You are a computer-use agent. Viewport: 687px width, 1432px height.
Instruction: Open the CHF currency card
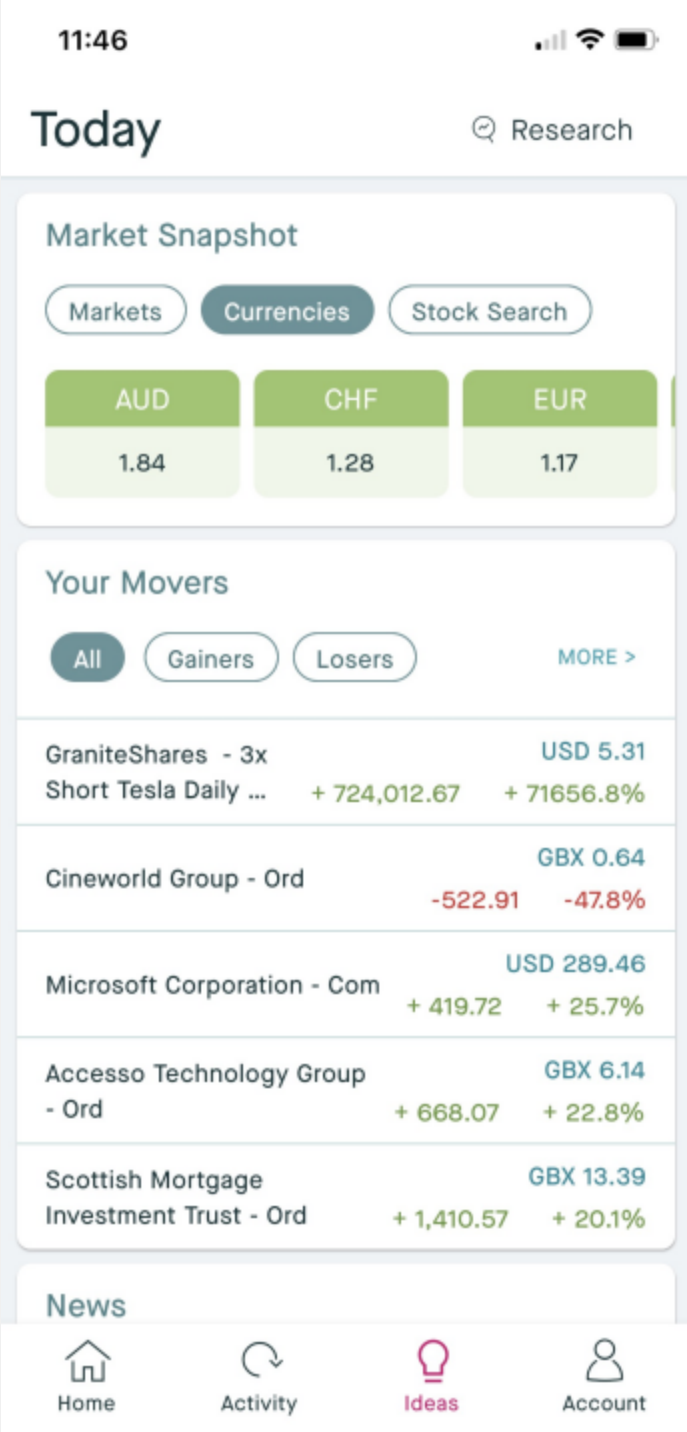click(350, 434)
